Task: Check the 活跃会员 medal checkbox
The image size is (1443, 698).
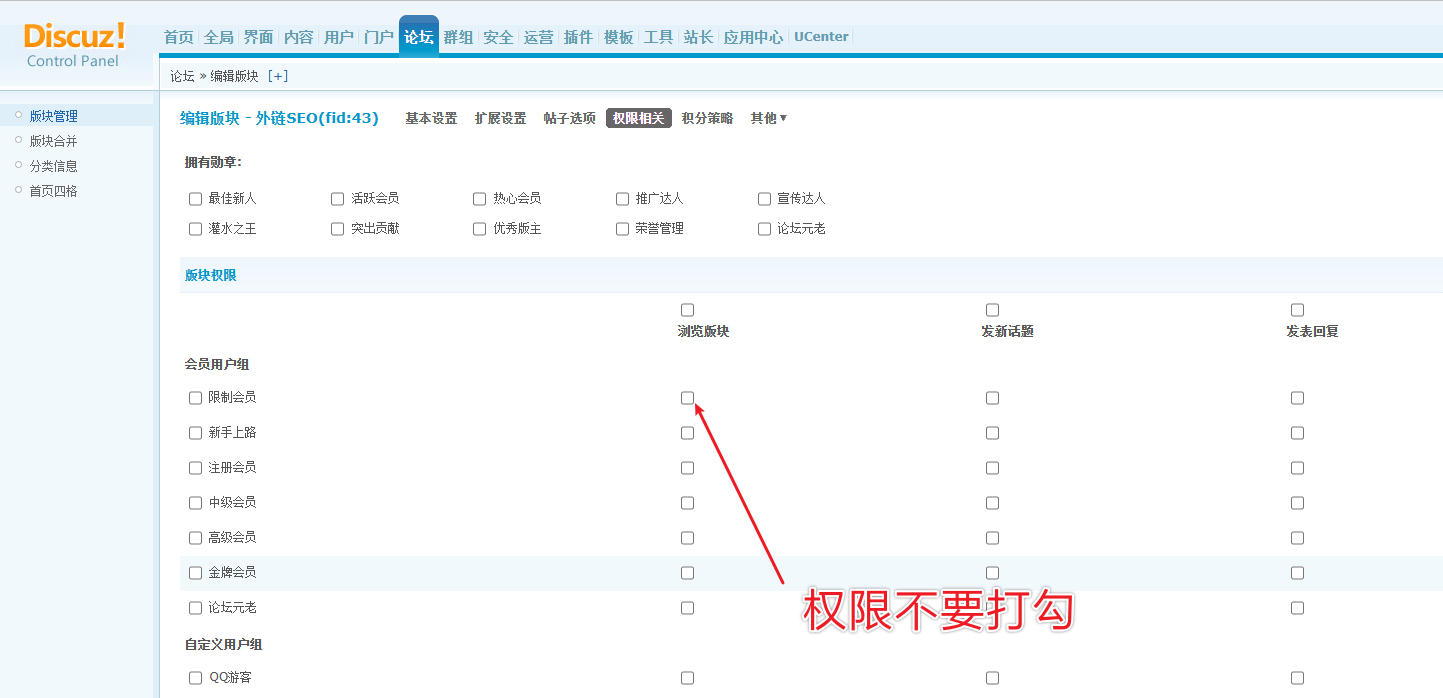Action: 338,199
